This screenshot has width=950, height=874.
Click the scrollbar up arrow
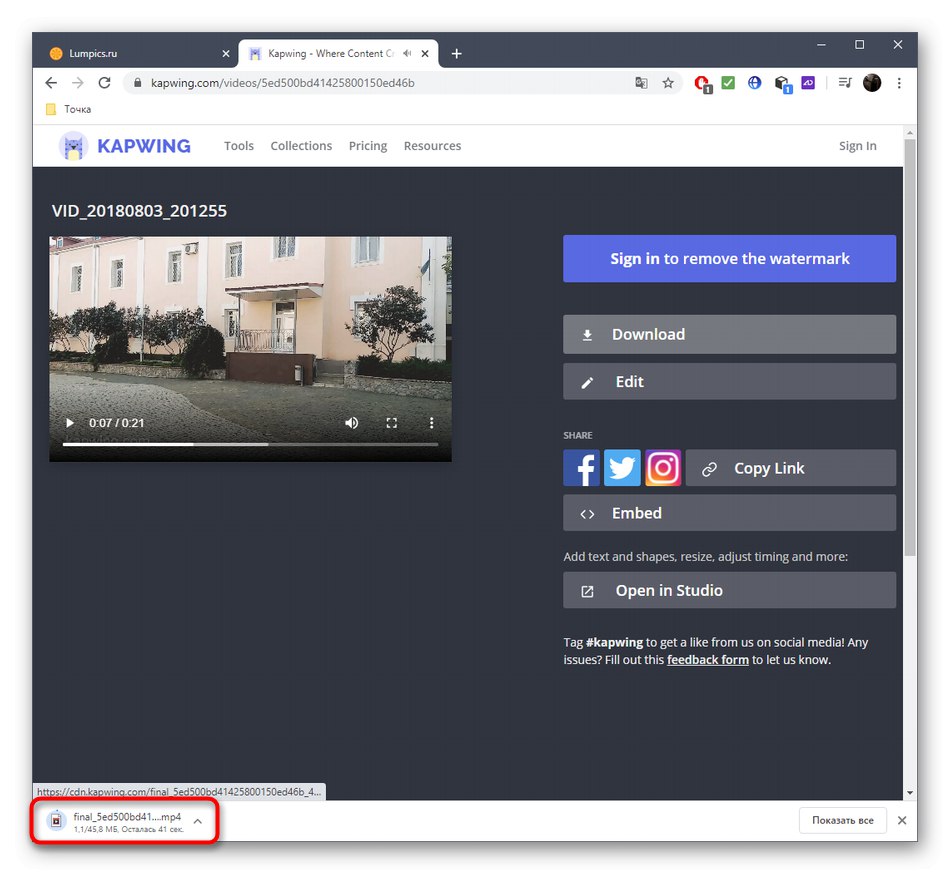coord(909,133)
